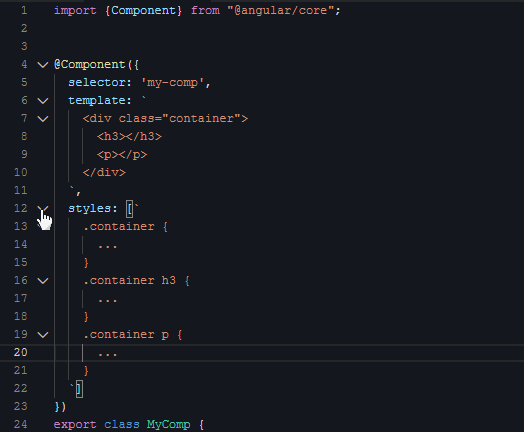Screen dimensions: 524x432
Task: Click the export keyword on line 24
Action: (x=75, y=425)
